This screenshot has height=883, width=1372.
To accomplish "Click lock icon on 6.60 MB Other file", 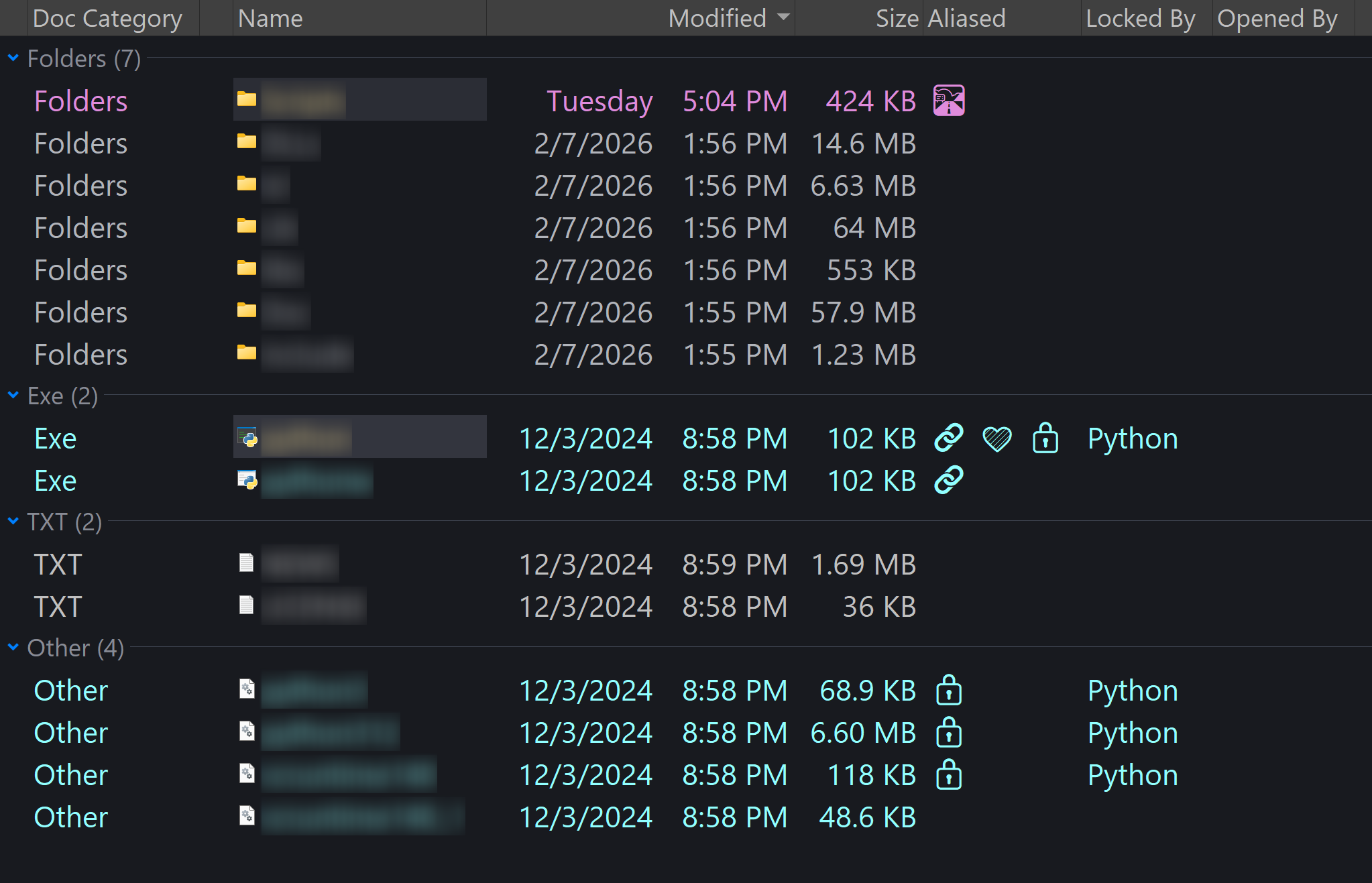I will (x=949, y=732).
